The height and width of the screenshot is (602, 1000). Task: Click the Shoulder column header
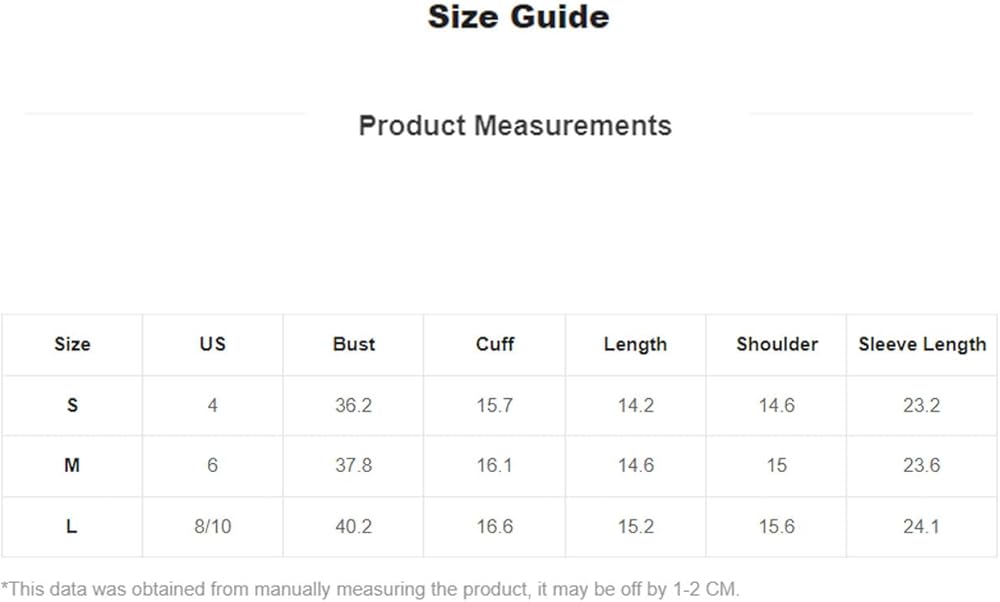pos(777,344)
